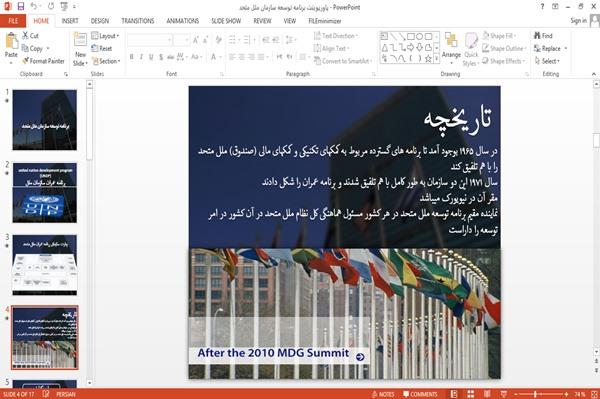Click the Sign in link
Image resolution: width=600 pixels, height=399 pixels.
(x=578, y=21)
